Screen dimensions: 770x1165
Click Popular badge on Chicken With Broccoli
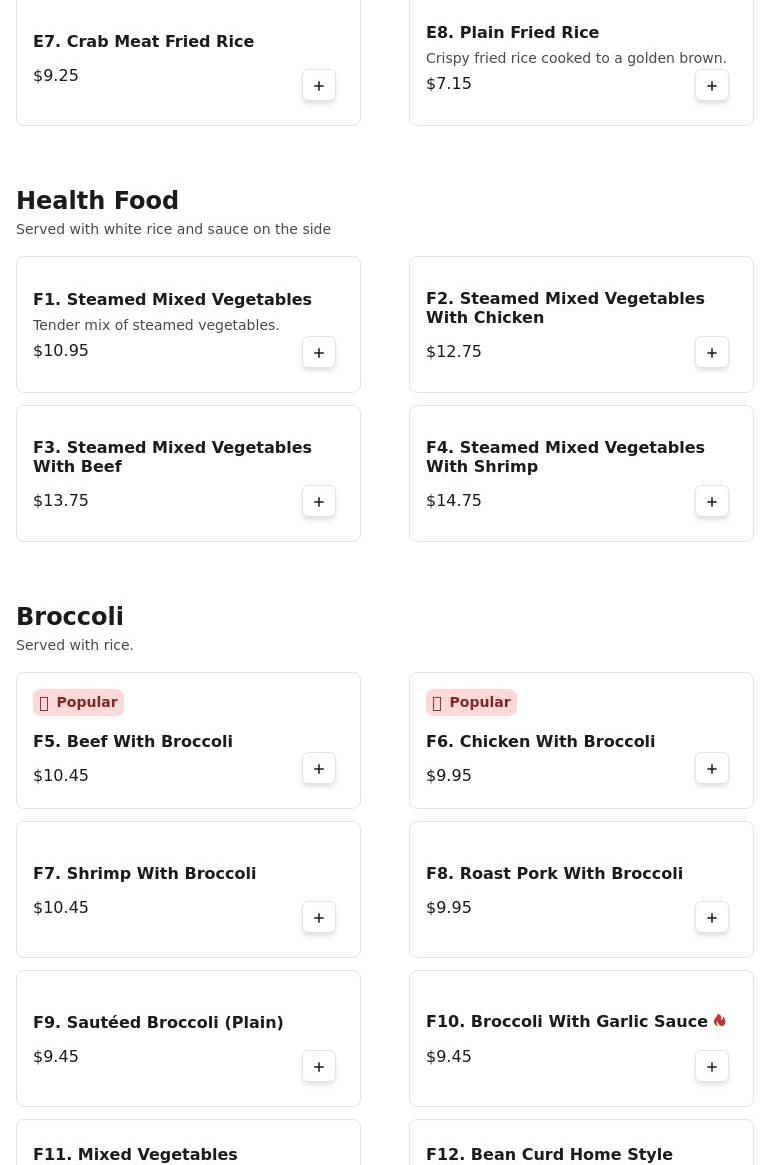471,702
